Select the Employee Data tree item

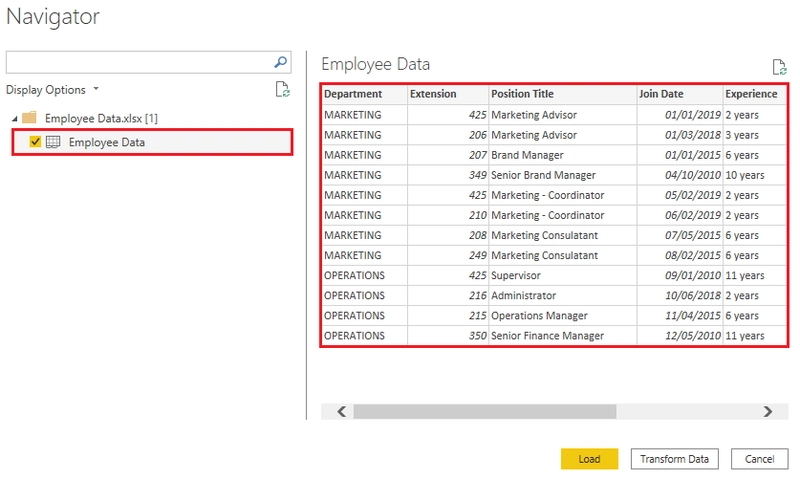(107, 142)
